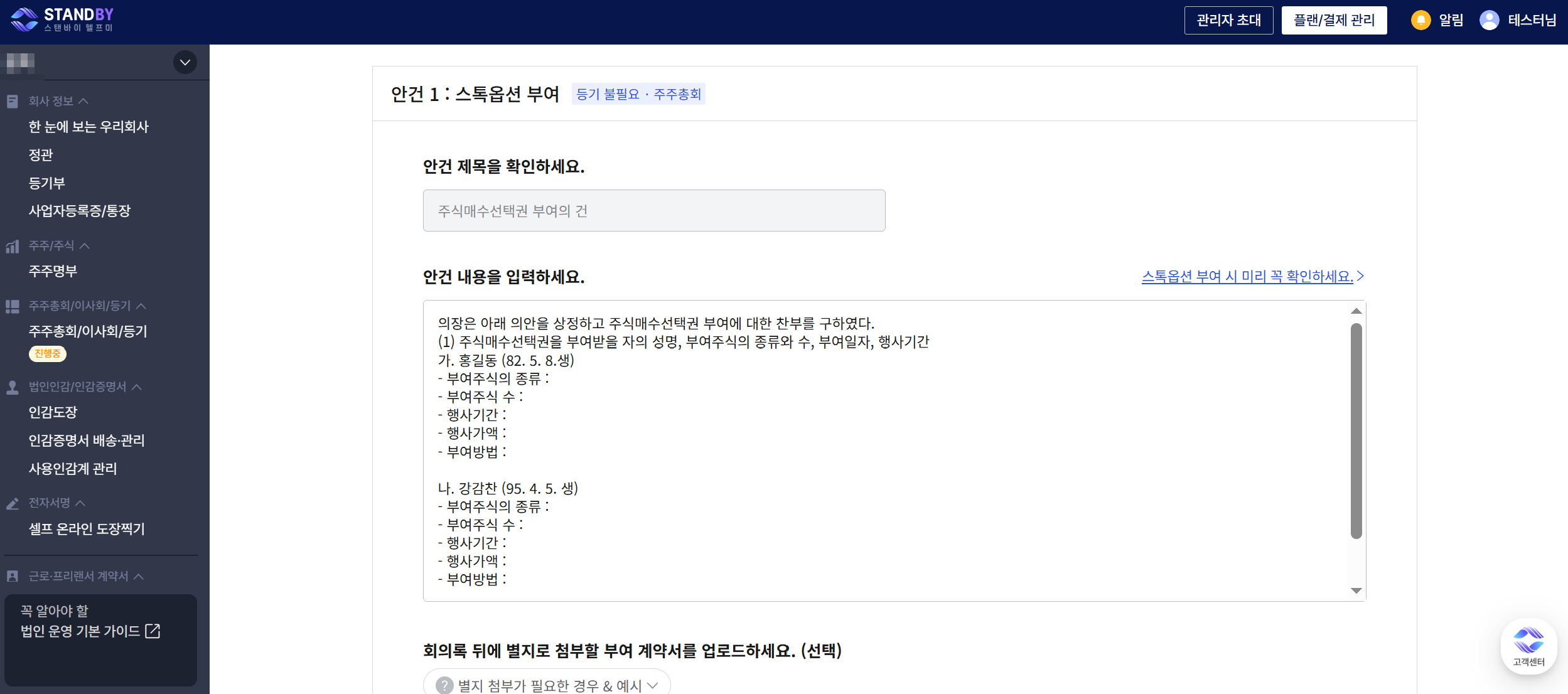
Task: Open 인감증명서 배송·관리
Action: (87, 440)
